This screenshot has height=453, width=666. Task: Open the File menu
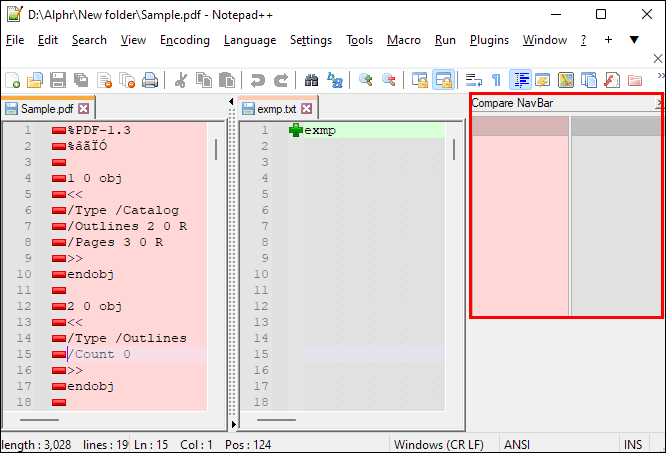pyautogui.click(x=15, y=40)
